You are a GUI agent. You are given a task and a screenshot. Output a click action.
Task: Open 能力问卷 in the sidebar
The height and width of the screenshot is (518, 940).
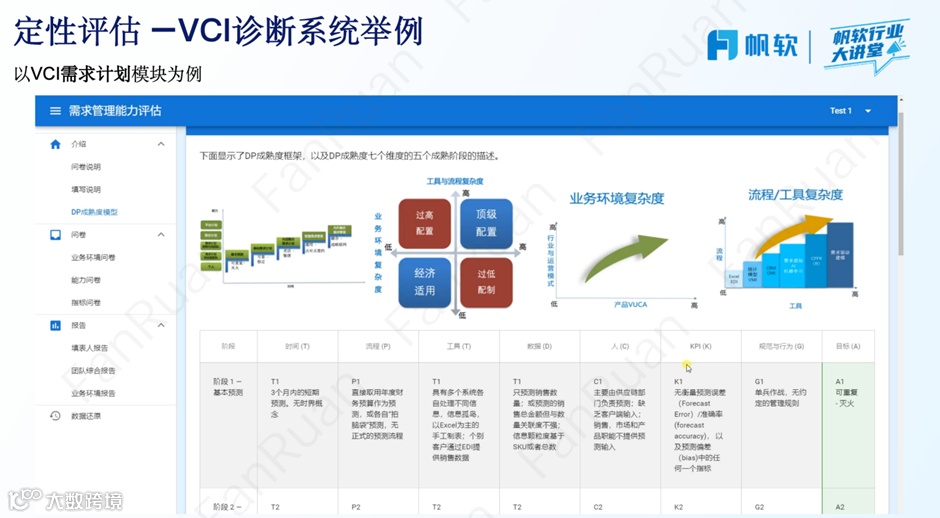tap(86, 280)
